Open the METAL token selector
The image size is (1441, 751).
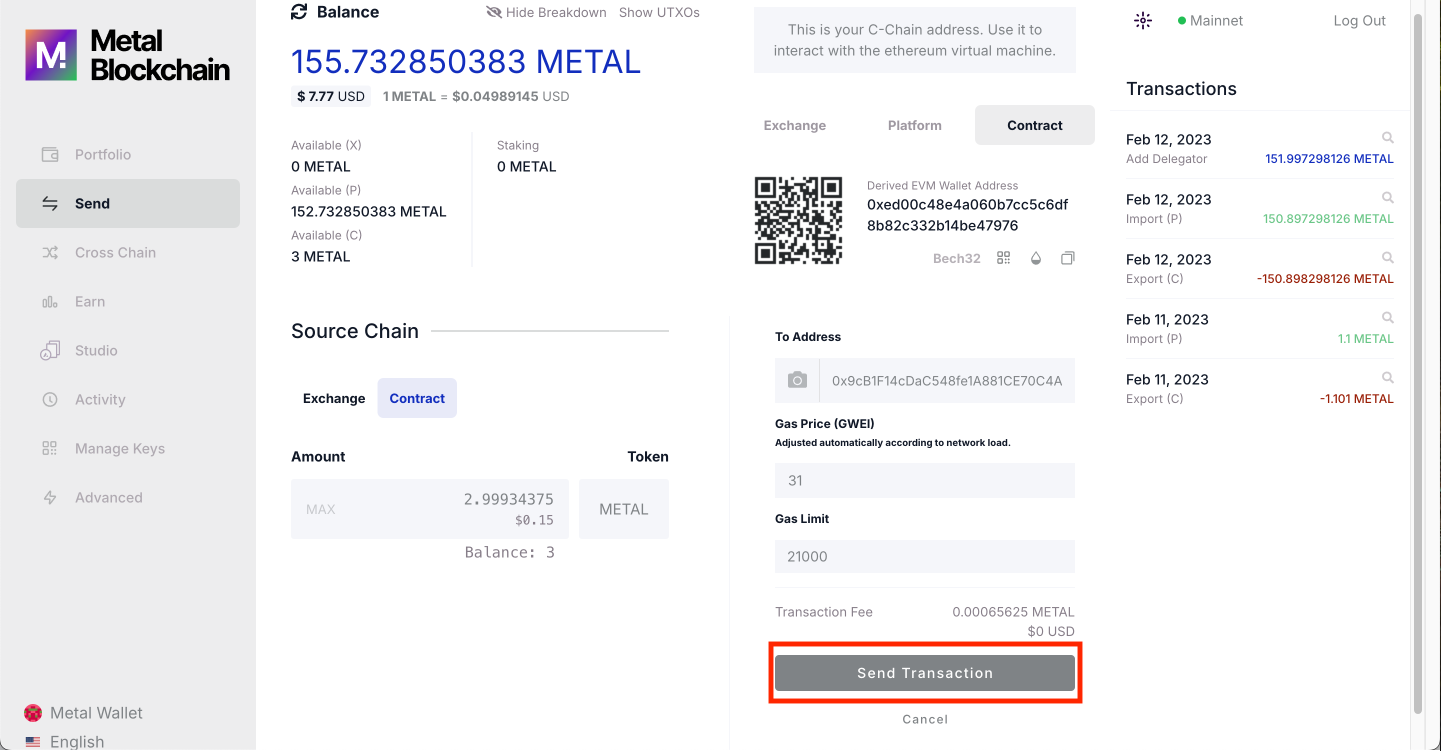click(624, 509)
